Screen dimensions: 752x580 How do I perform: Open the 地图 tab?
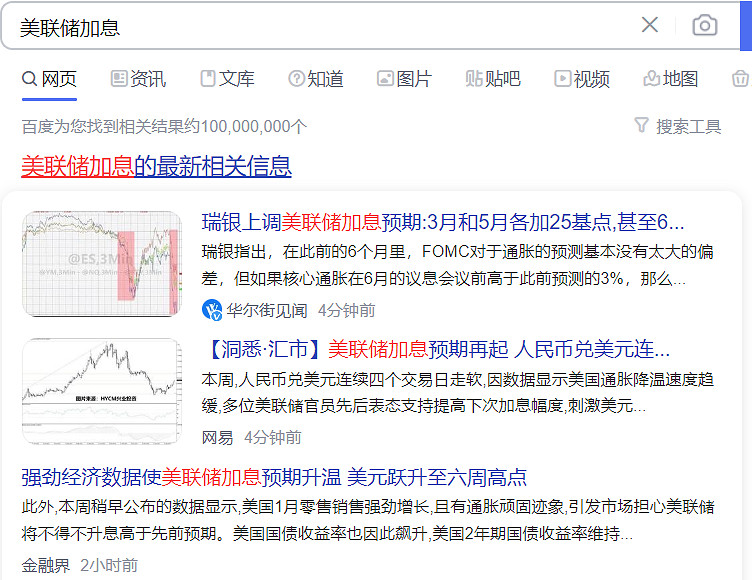(x=670, y=79)
